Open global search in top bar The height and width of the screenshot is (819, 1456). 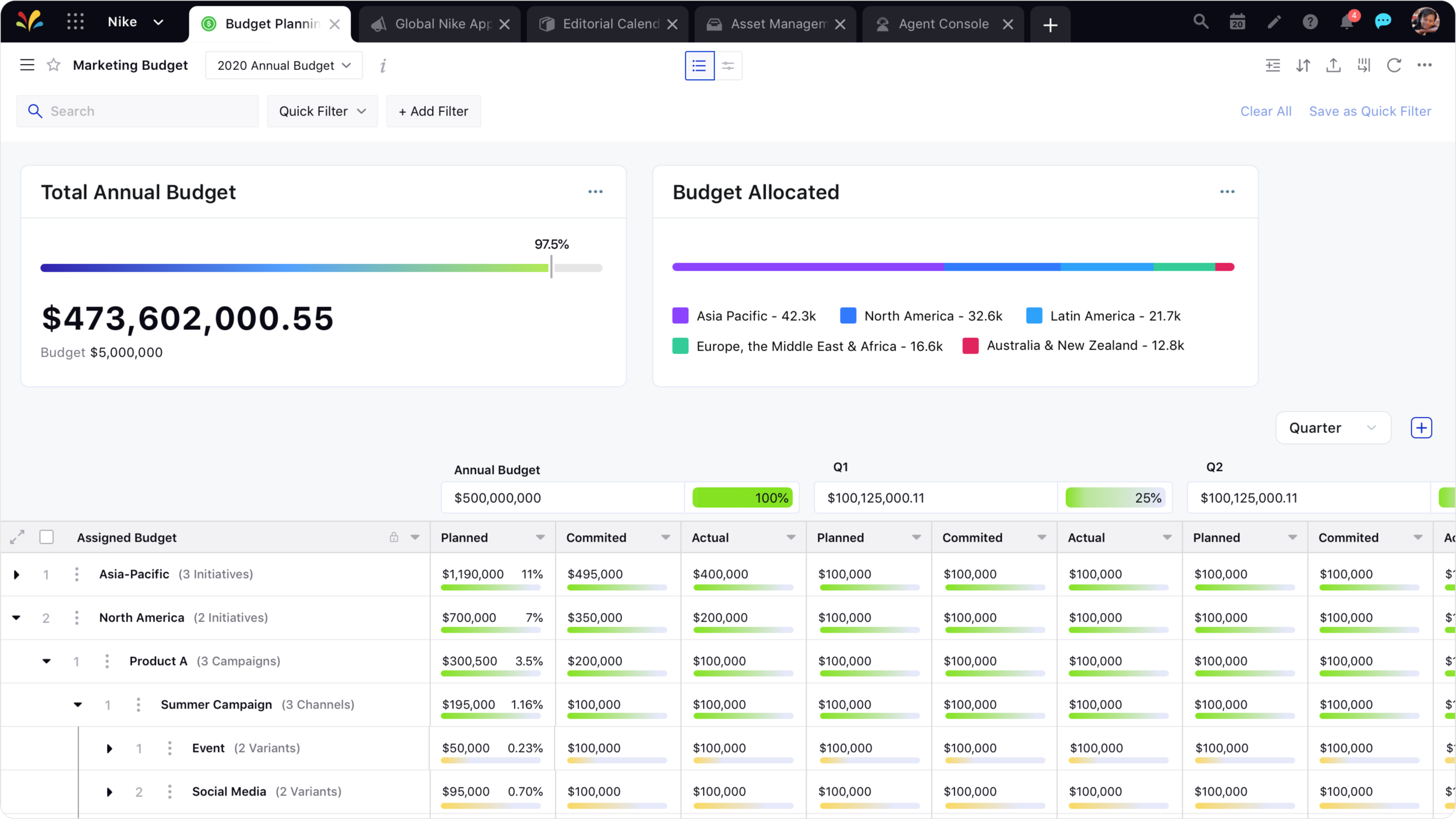[x=1200, y=22]
